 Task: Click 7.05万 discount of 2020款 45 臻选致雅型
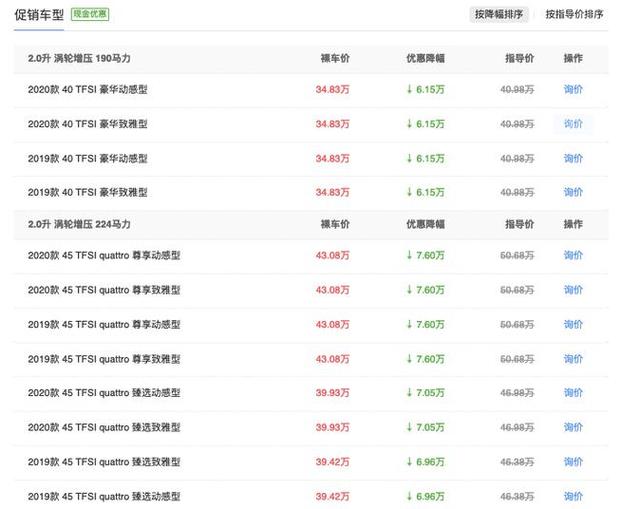(425, 427)
